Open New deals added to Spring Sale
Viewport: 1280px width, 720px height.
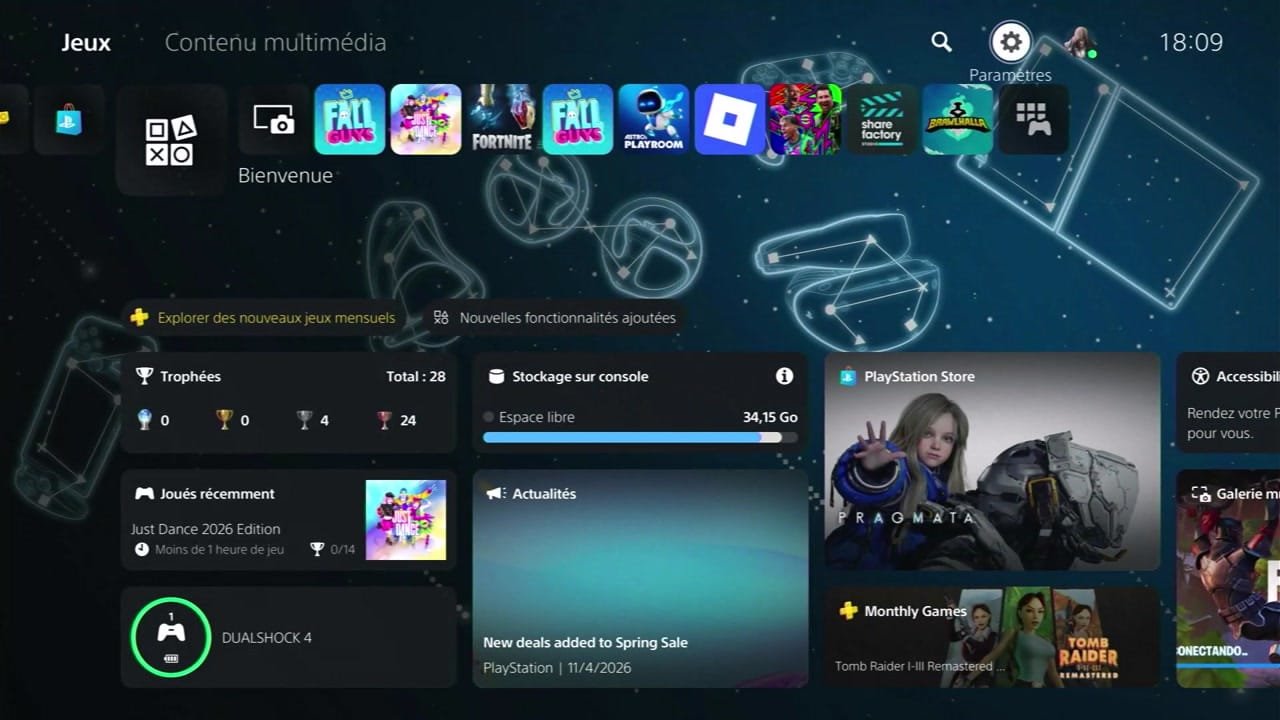click(585, 643)
